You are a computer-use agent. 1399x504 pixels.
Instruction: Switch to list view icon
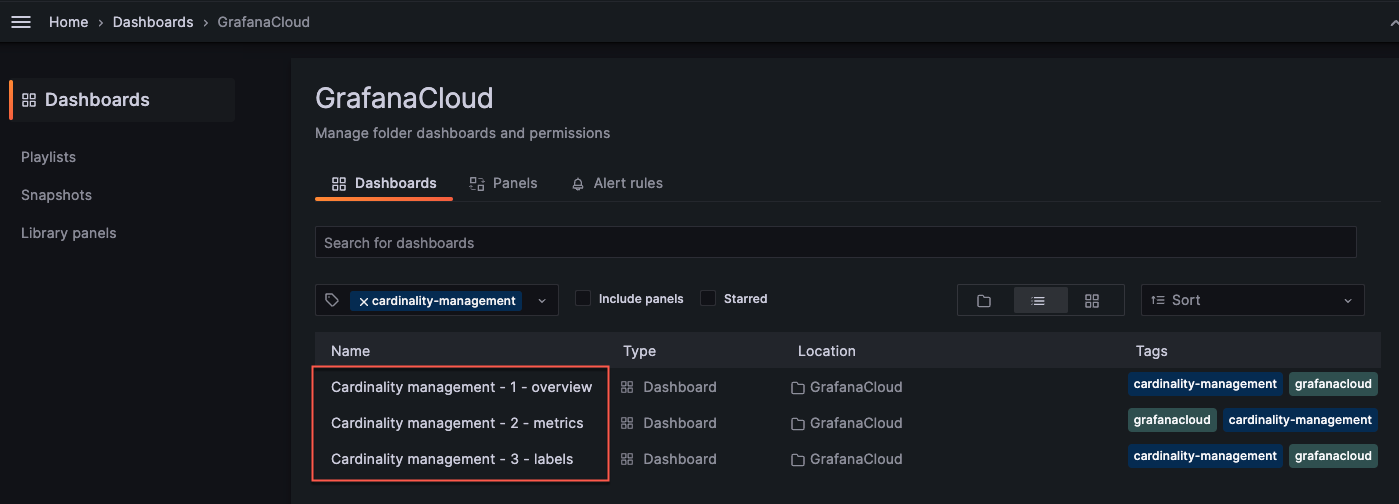[x=1038, y=301]
